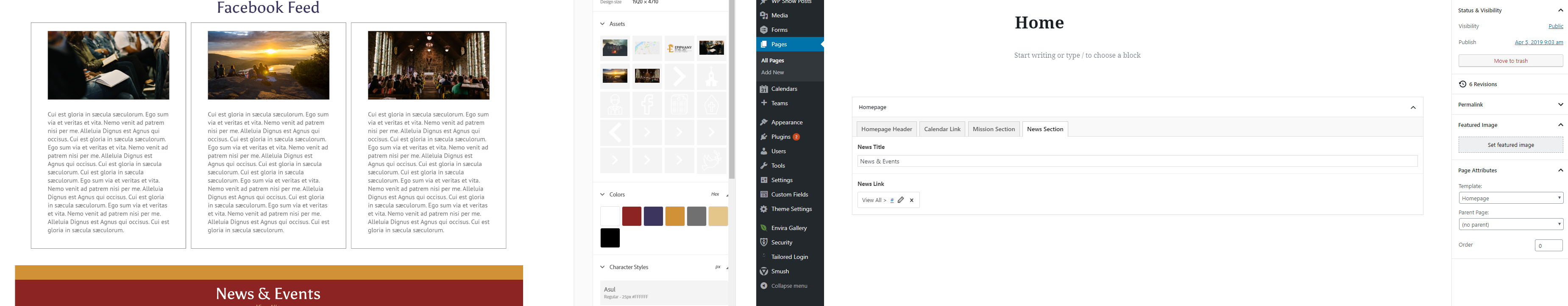The image size is (1568, 306).
Task: Click the pencil icon to edit News Link
Action: tap(901, 200)
